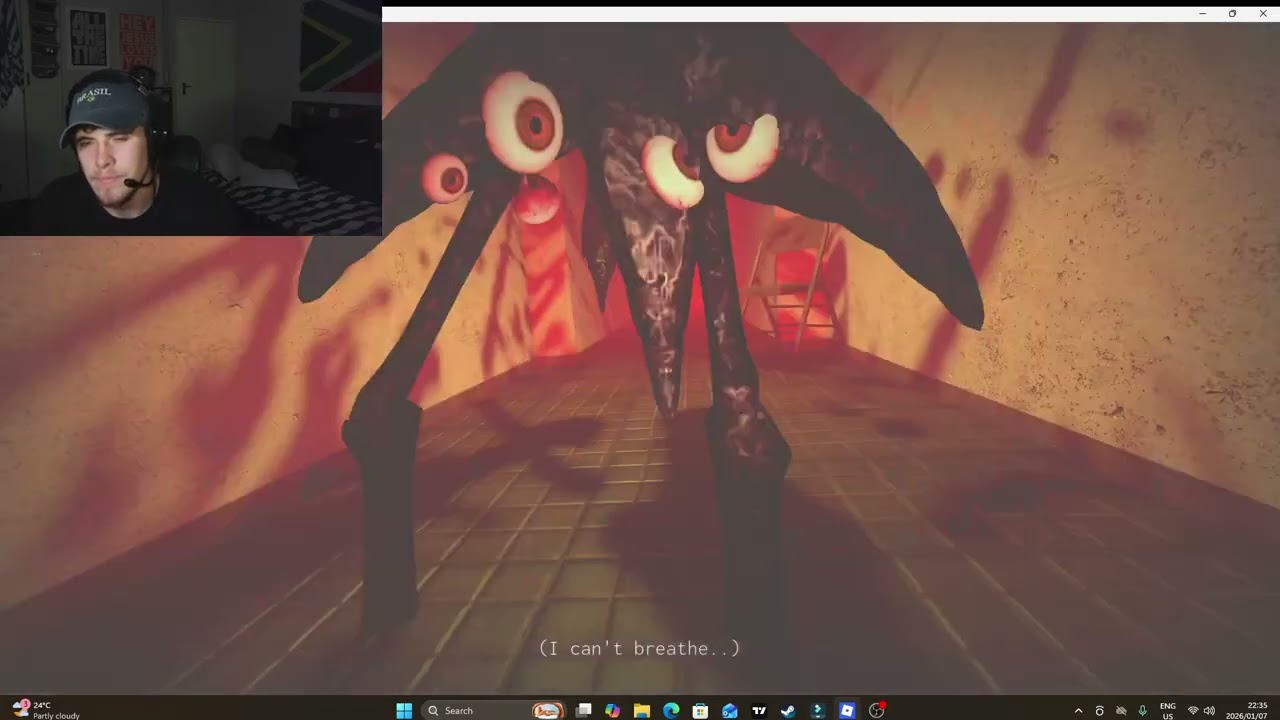Restore down the game window
The height and width of the screenshot is (720, 1280).
click(x=1232, y=14)
